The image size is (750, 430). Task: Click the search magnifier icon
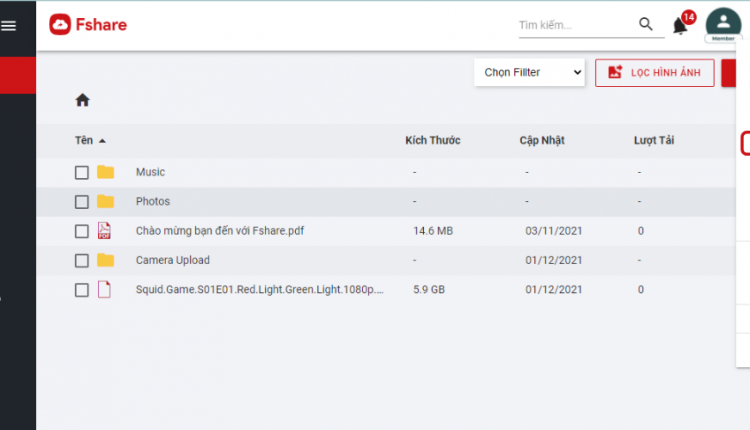(646, 24)
